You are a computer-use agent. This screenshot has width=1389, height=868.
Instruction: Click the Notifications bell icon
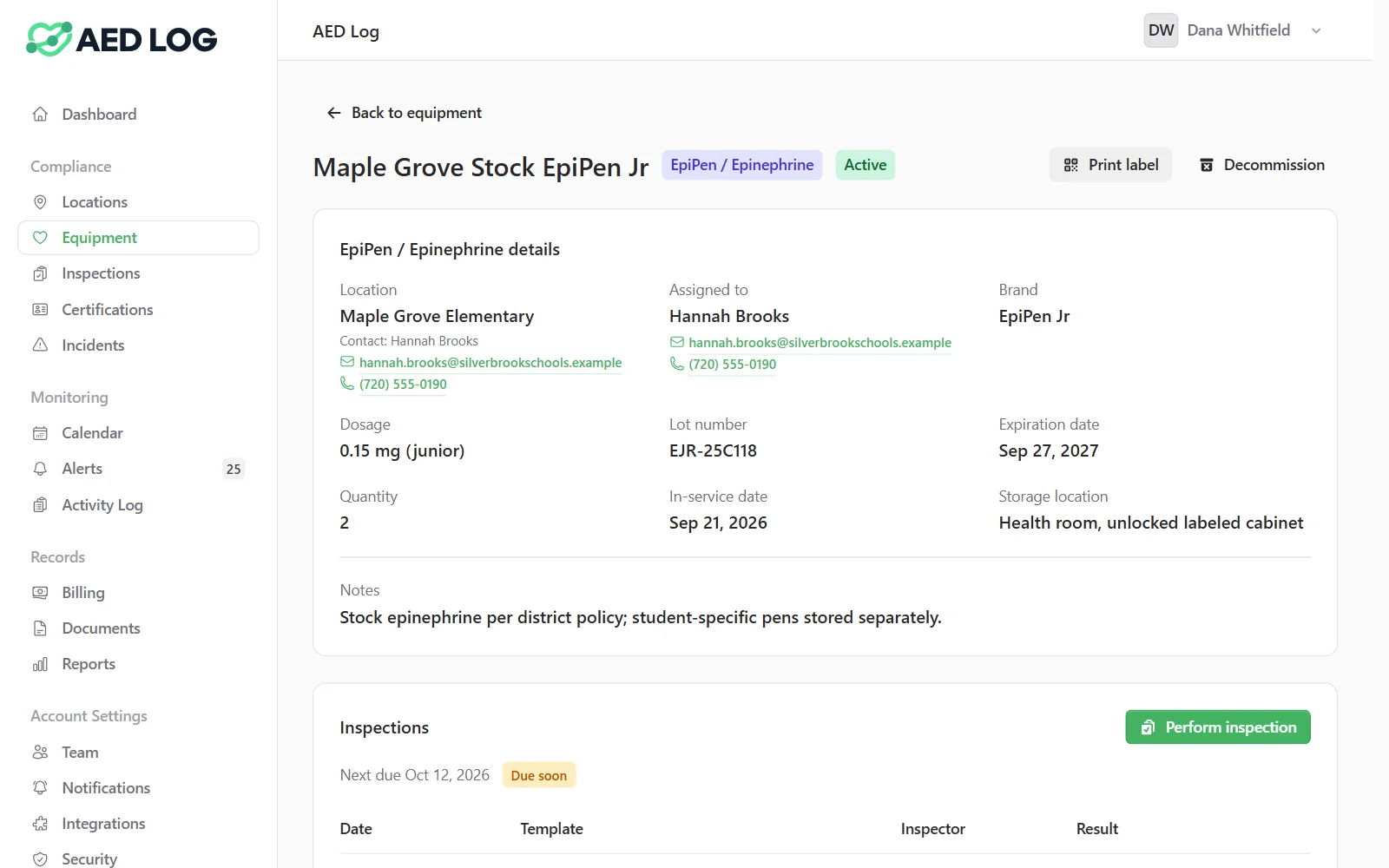coord(40,788)
